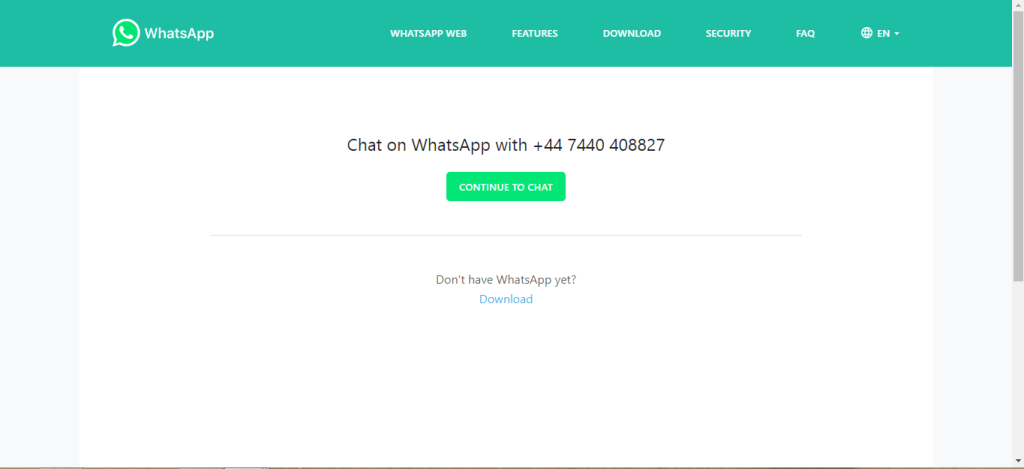The height and width of the screenshot is (469, 1024).
Task: Select the SECURITY navigation item
Action: tap(728, 33)
